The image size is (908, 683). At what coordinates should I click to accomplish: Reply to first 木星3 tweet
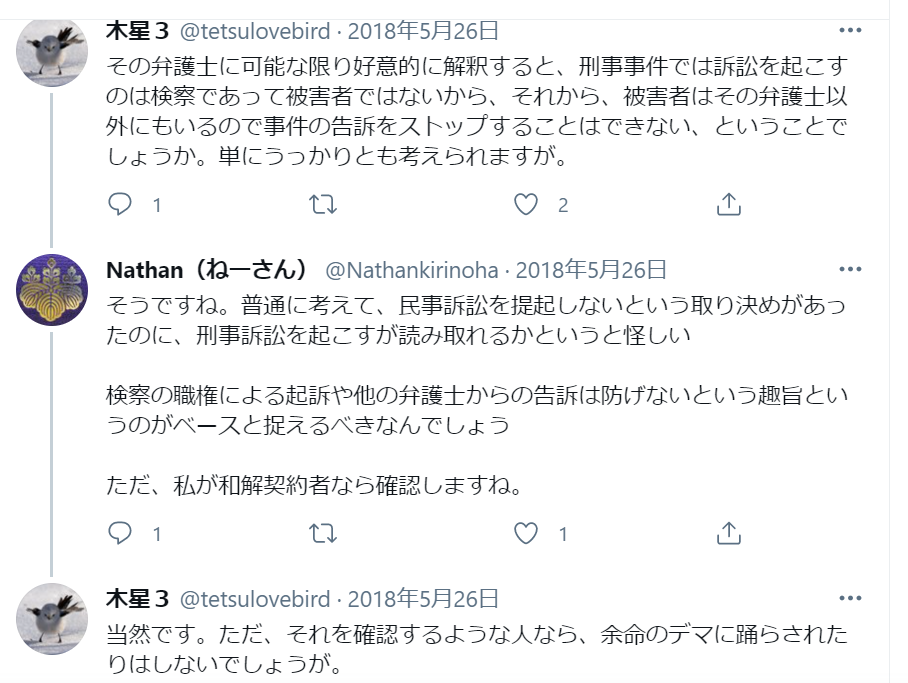120,205
